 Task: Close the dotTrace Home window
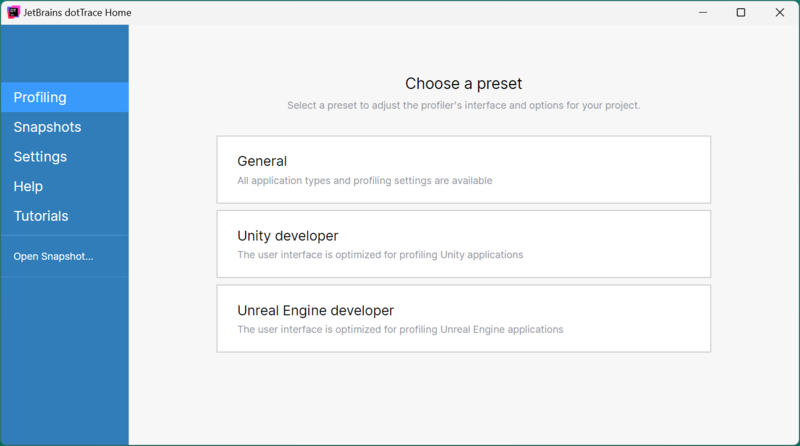click(780, 12)
